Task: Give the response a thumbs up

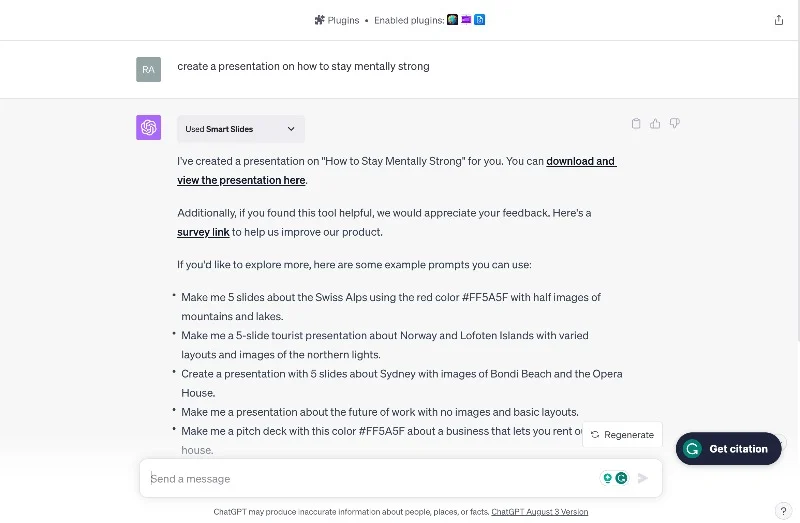Action: (x=655, y=124)
